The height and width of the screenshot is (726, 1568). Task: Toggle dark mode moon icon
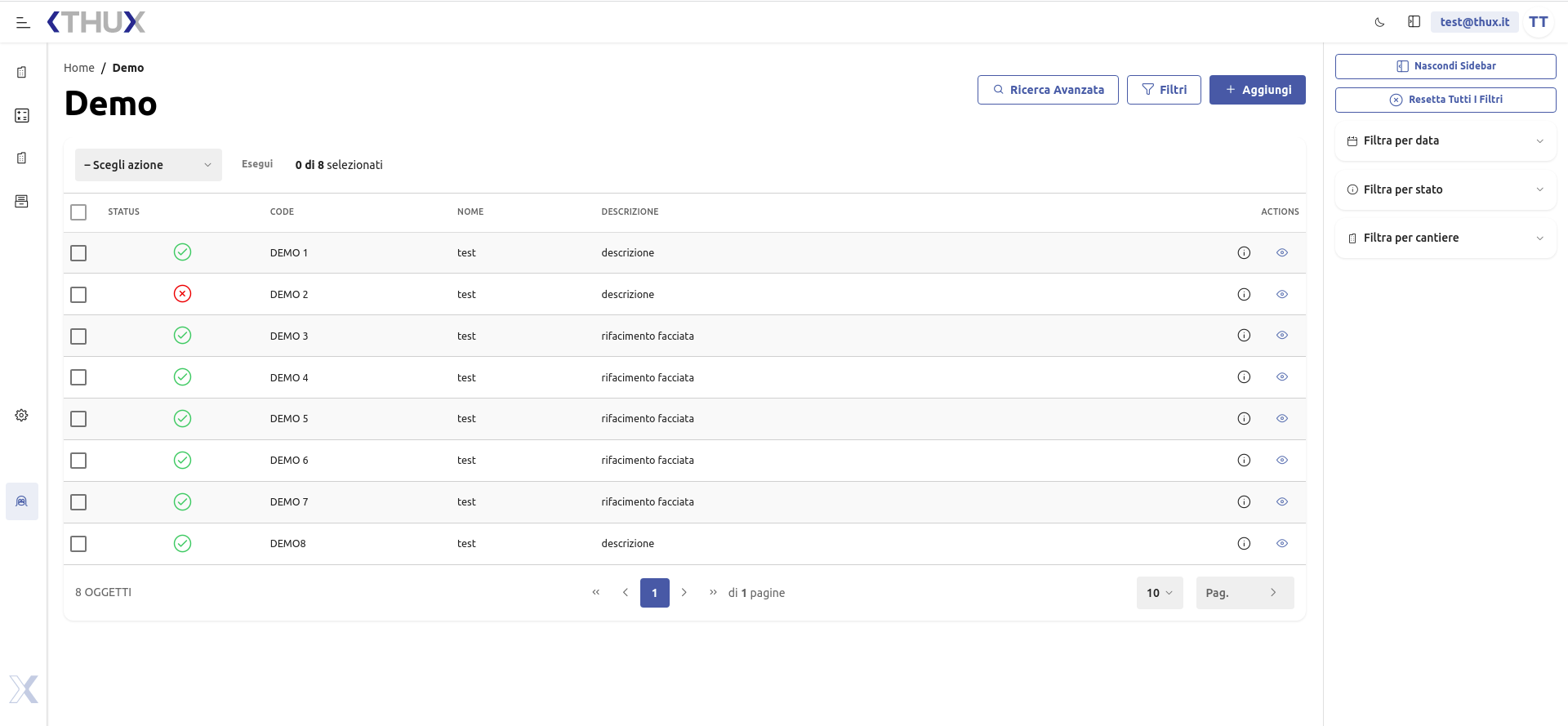1379,22
